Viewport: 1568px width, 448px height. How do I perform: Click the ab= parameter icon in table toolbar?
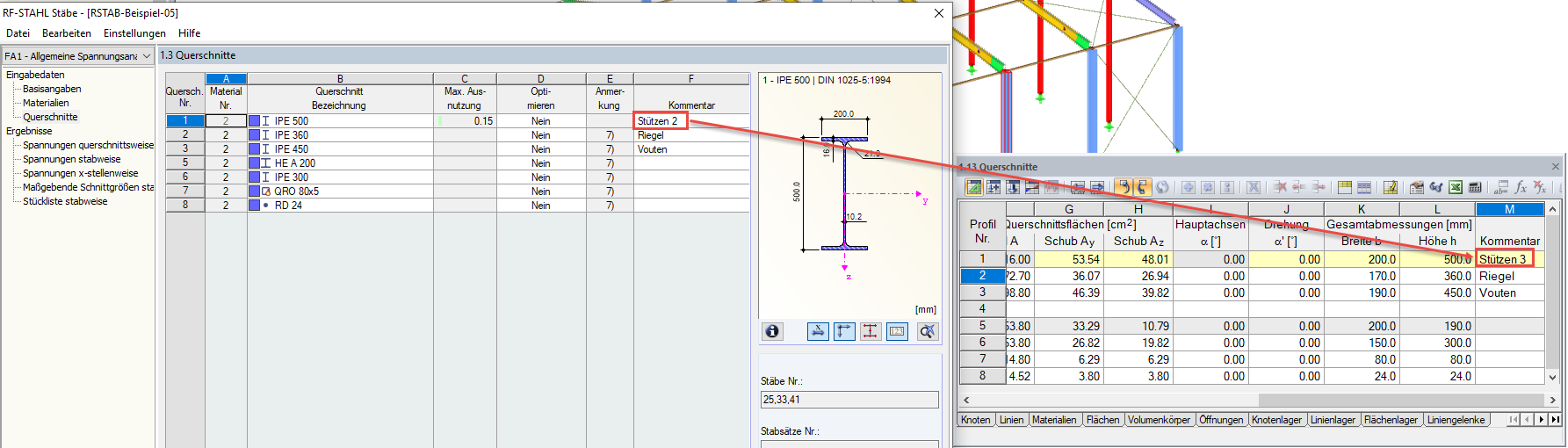pos(1501,187)
